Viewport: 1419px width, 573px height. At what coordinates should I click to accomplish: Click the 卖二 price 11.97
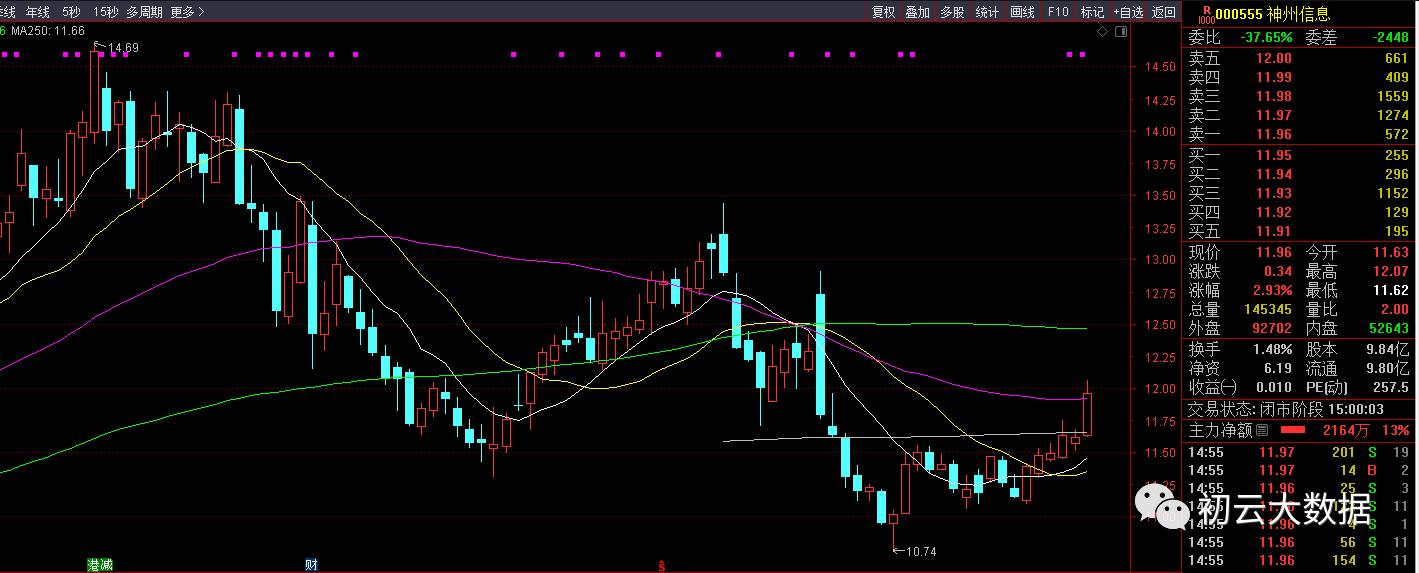1274,115
